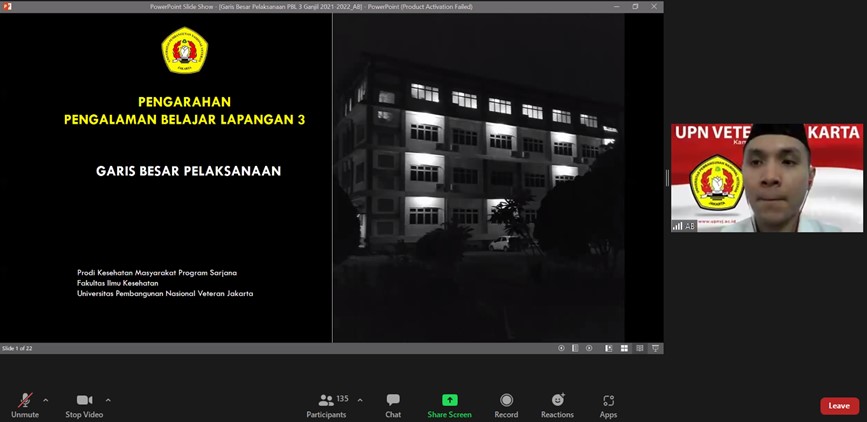867x422 pixels.
Task: Click the speaker's video thumbnail
Action: click(x=766, y=178)
